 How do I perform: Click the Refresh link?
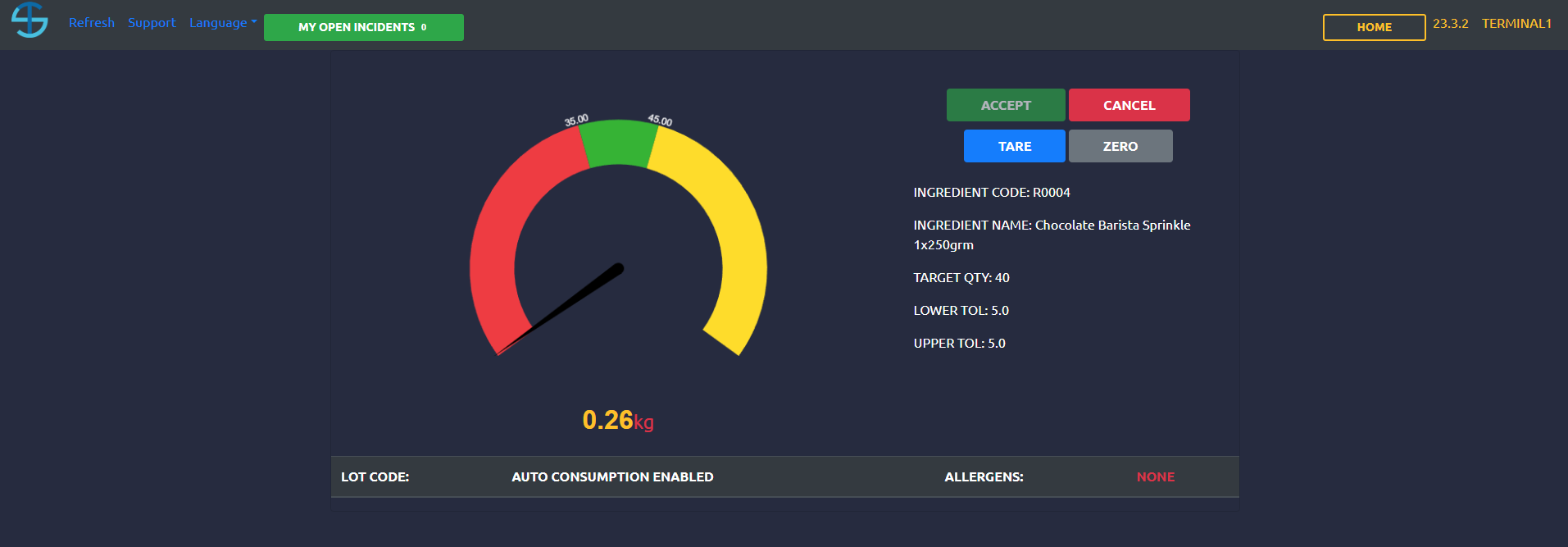(x=92, y=23)
